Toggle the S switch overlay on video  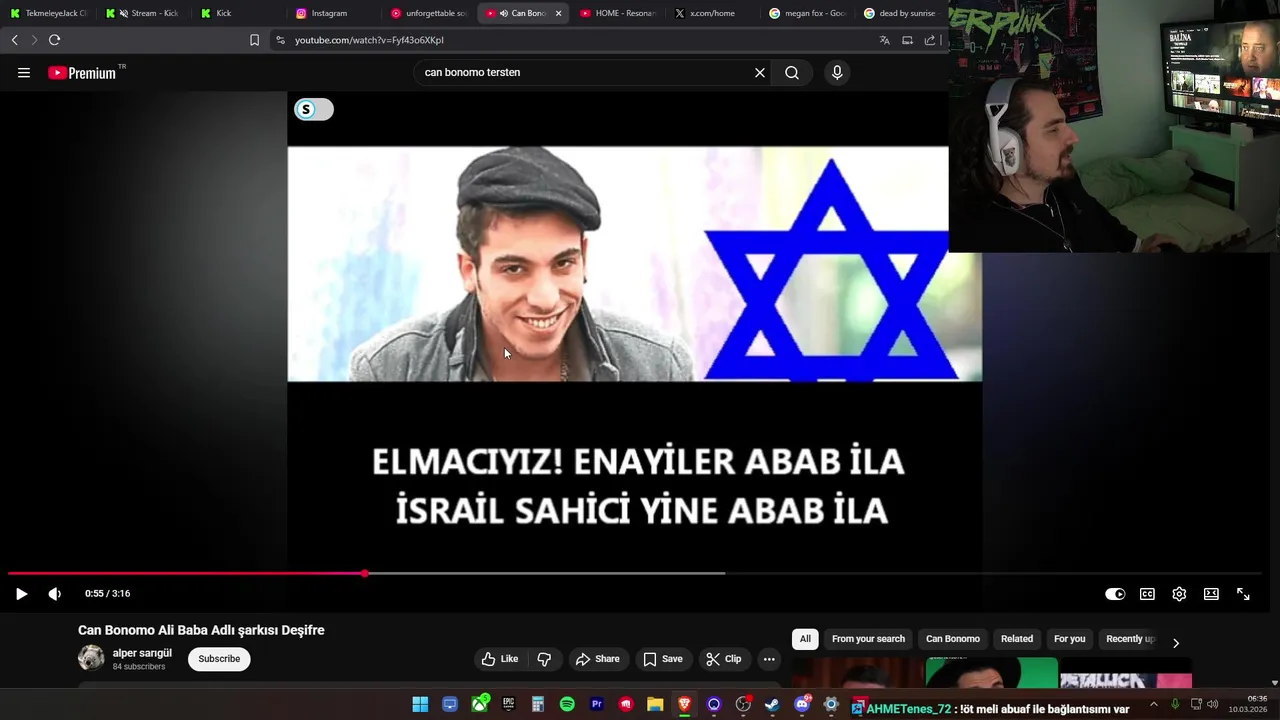click(314, 110)
